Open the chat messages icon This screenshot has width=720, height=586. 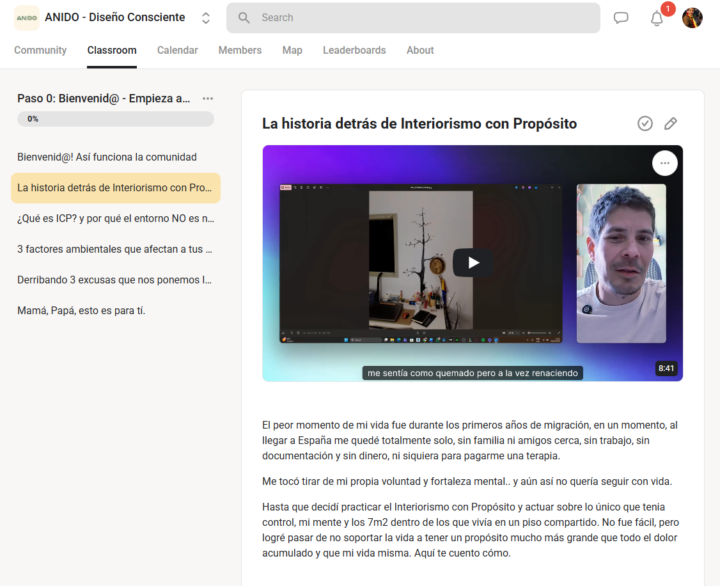pyautogui.click(x=621, y=18)
